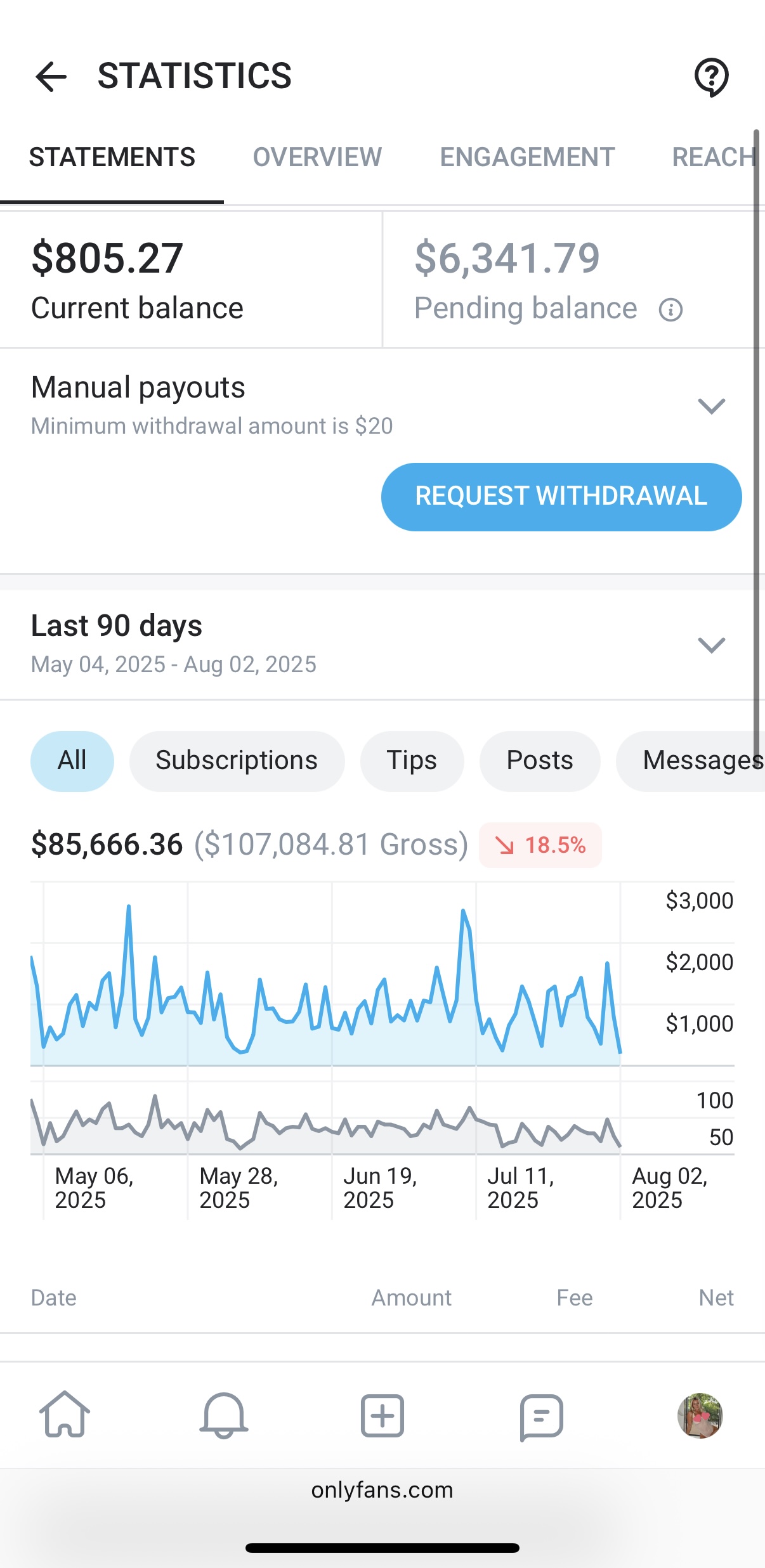The height and width of the screenshot is (1568, 765).
Task: Select the Tips filter pill
Action: click(x=411, y=760)
